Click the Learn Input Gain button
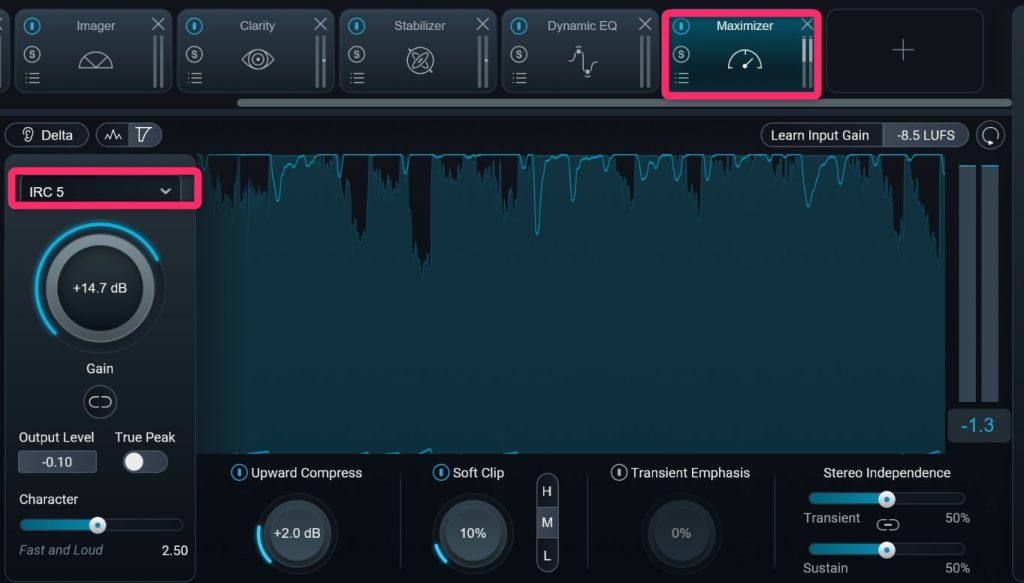Viewport: 1024px width, 583px height. pos(820,135)
